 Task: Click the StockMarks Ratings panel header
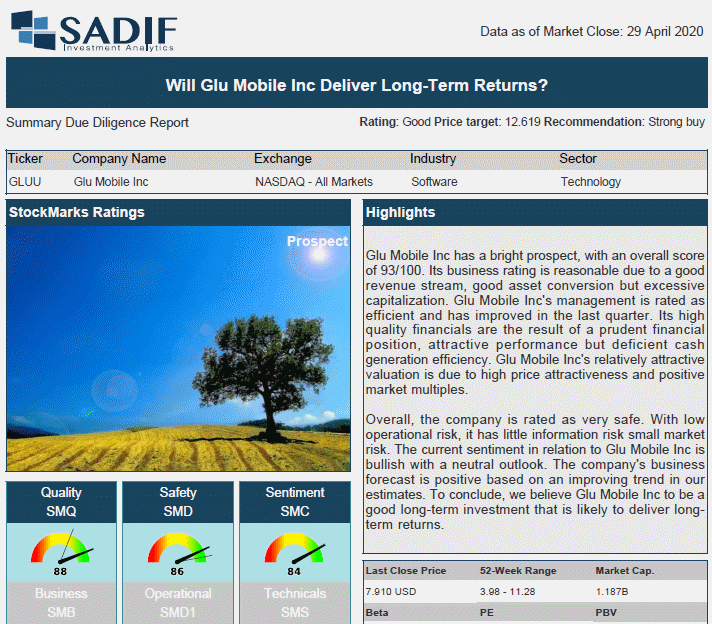178,213
